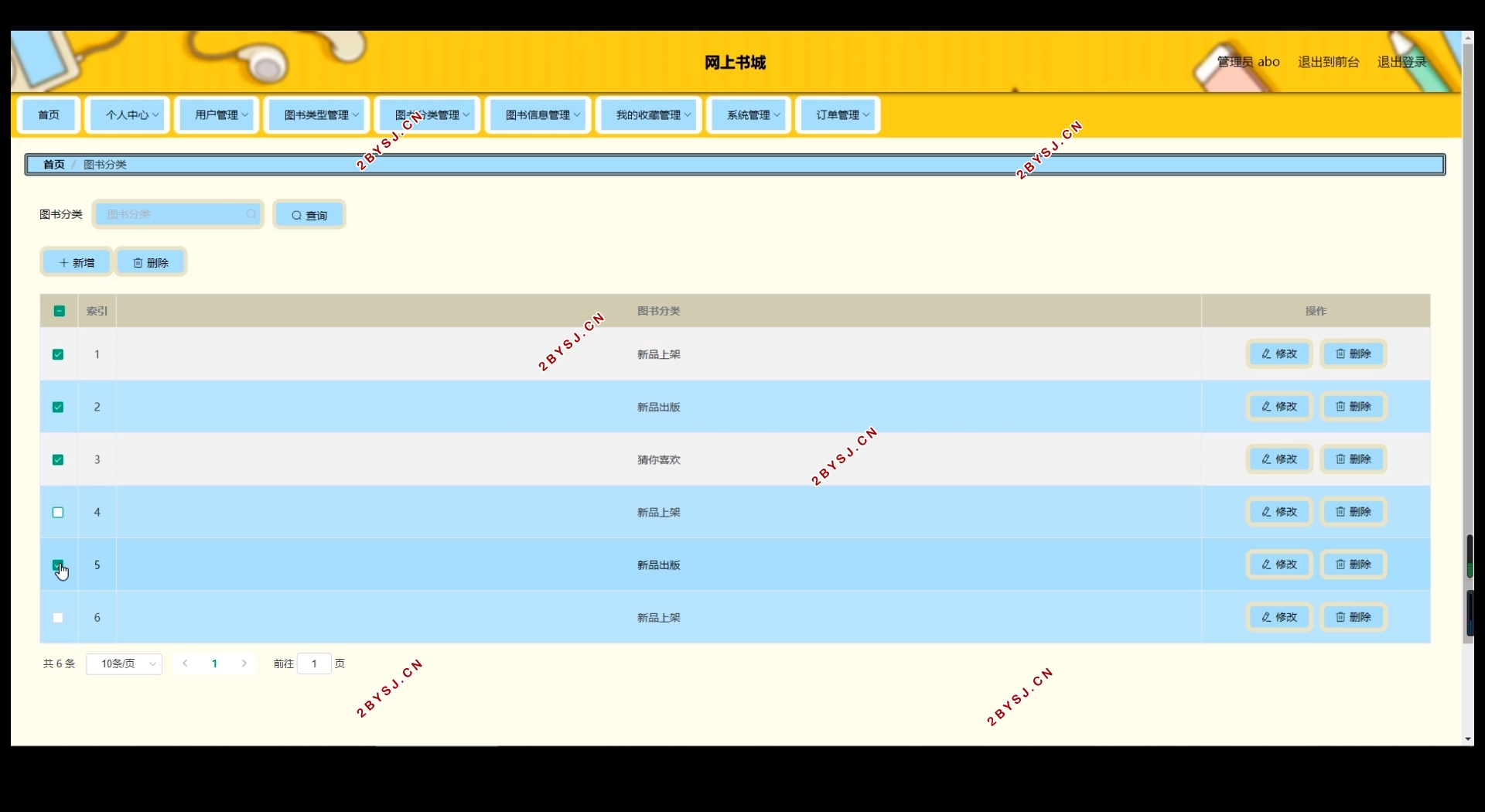Check the checkbox for row 6
1485x812 pixels.
click(x=58, y=618)
